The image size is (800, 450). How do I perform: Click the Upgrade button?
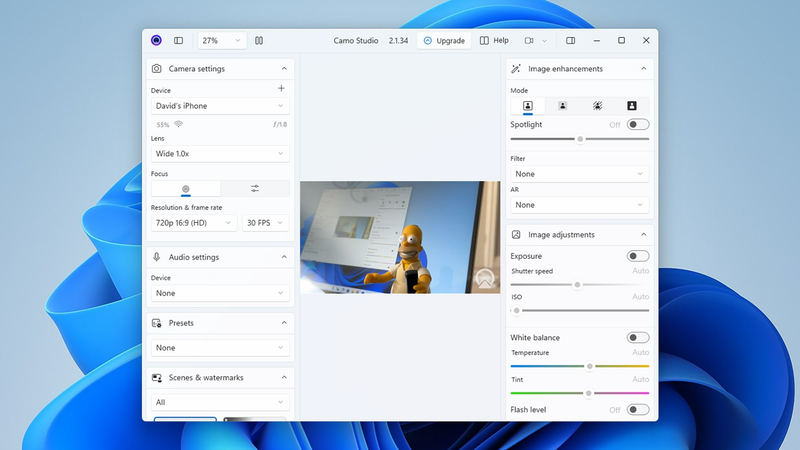coord(444,41)
